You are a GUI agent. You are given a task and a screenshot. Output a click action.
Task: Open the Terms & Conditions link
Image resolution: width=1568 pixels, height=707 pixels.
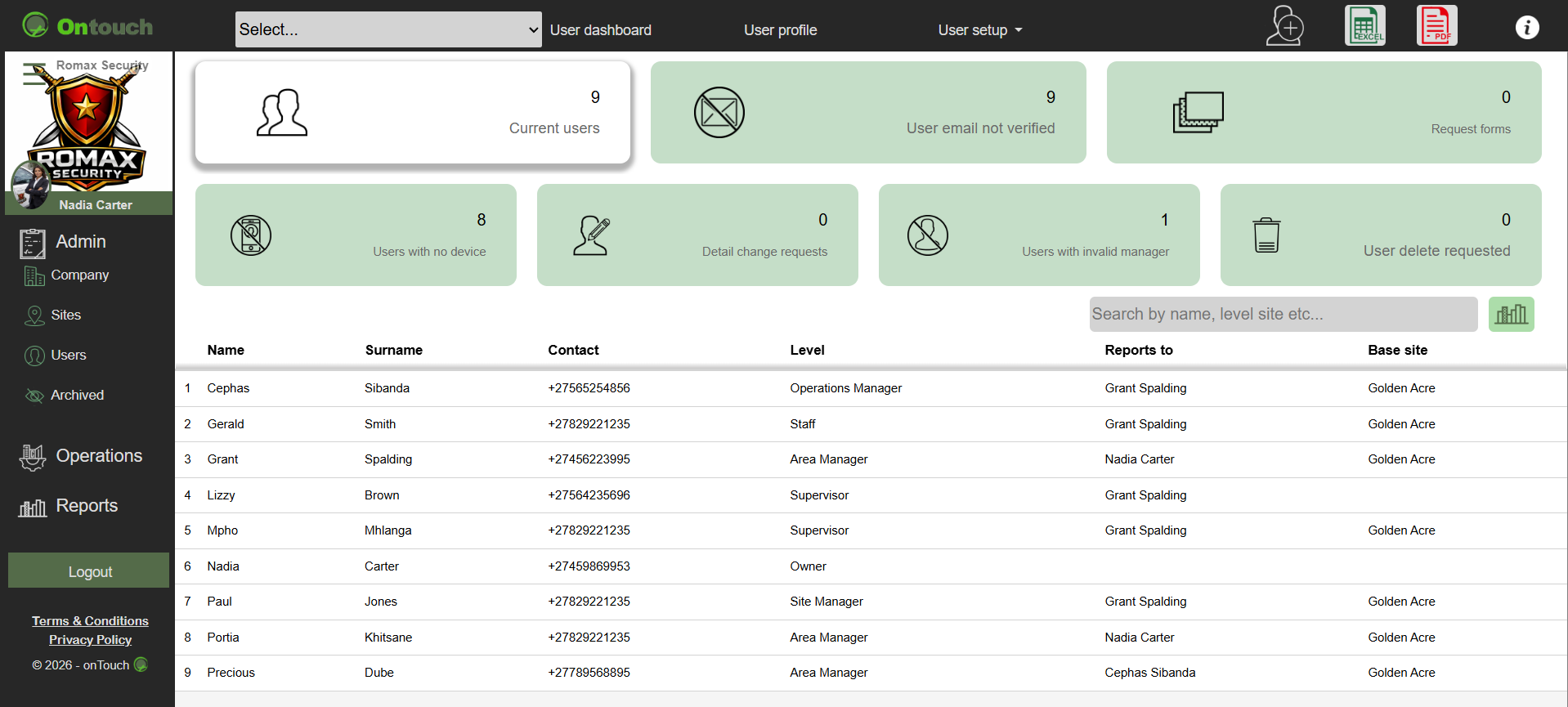90,621
